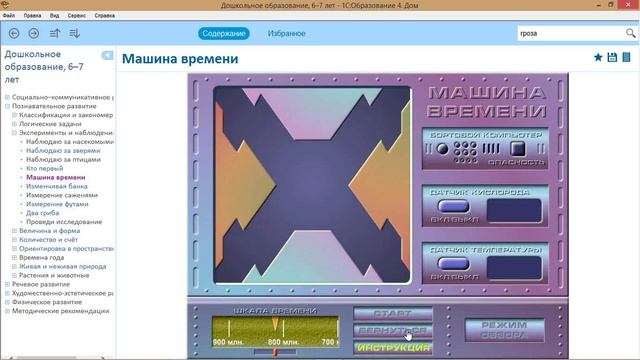Collapse Эксперименты и наблюдения node

point(14,133)
